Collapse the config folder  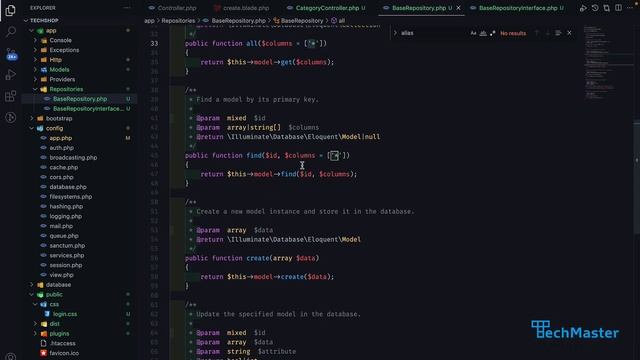point(31,129)
